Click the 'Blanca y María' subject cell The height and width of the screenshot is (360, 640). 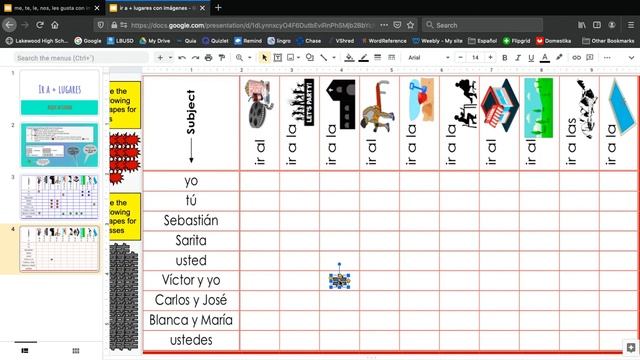click(191, 320)
